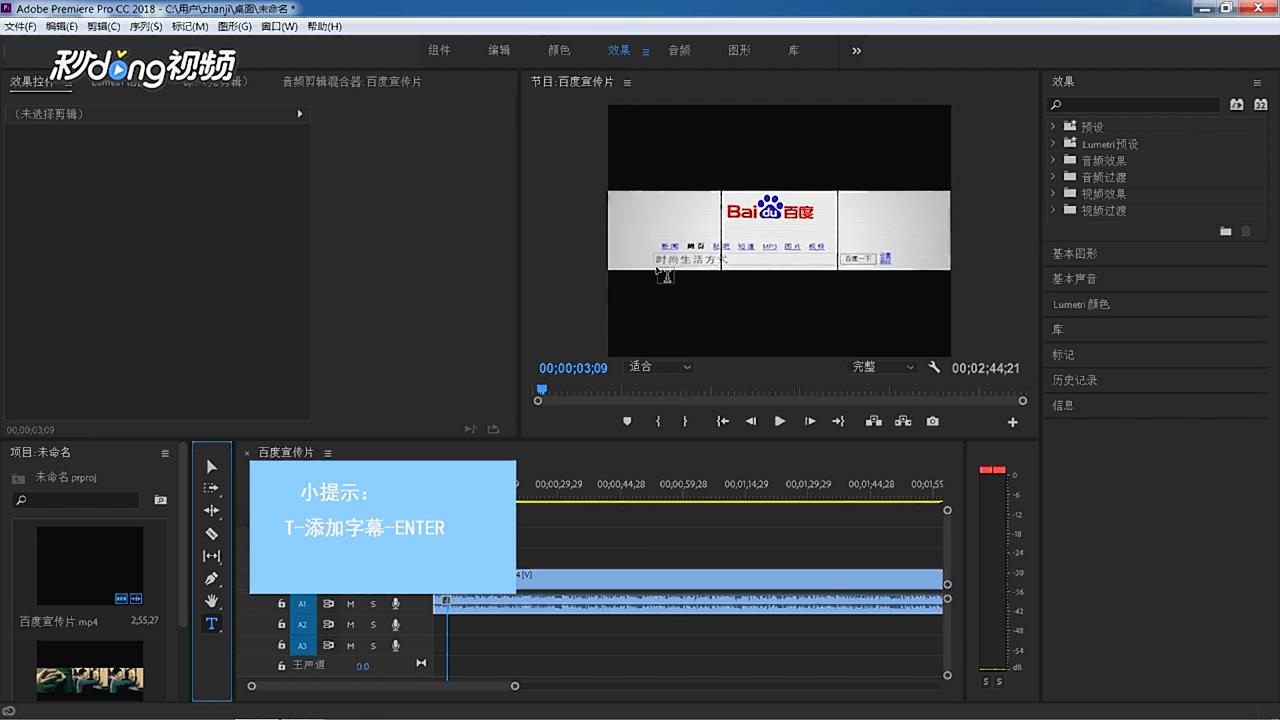Open the 适合 zoom level dropdown

coord(659,367)
